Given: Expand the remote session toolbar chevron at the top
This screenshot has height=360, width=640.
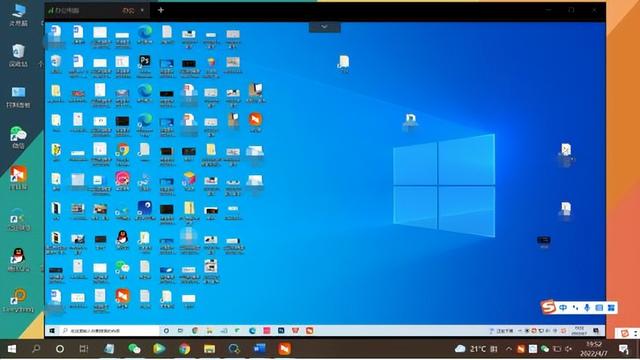Looking at the screenshot, I should point(324,27).
